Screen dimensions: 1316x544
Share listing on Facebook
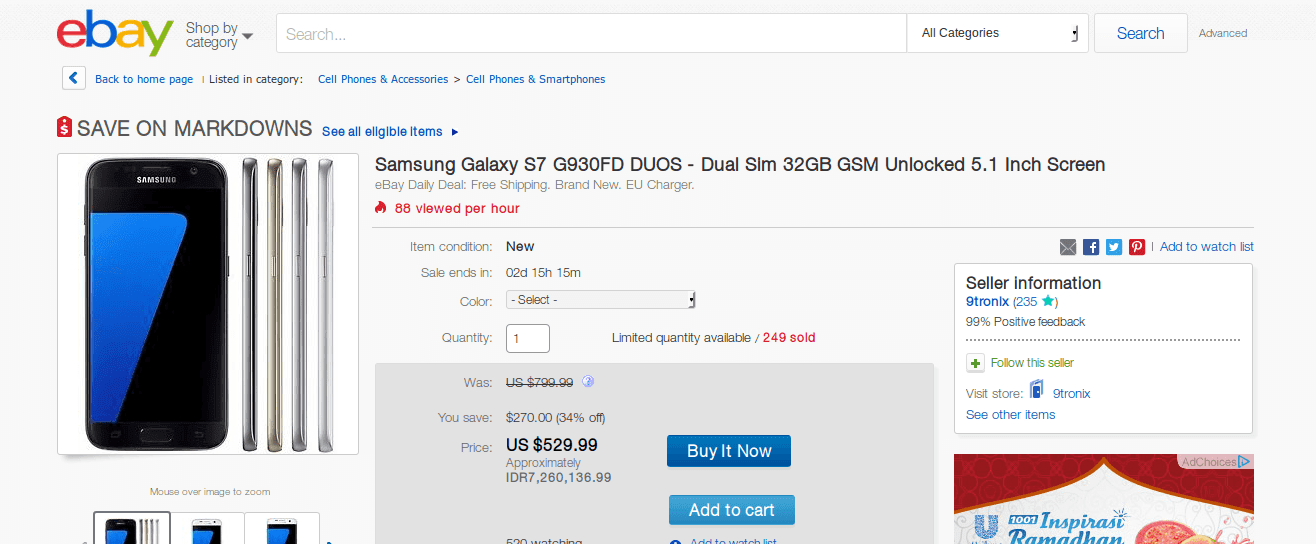point(1091,247)
